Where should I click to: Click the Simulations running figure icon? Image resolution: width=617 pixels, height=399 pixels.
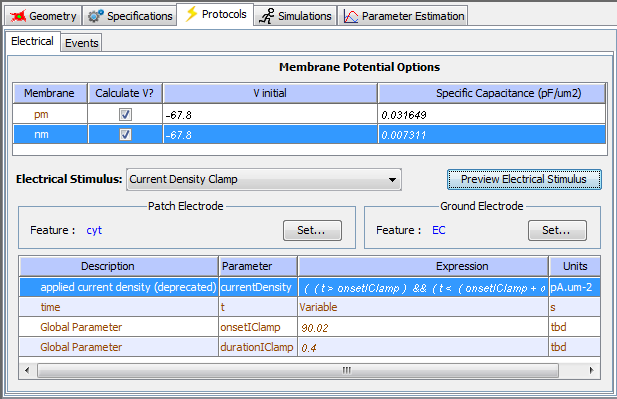coord(266,16)
